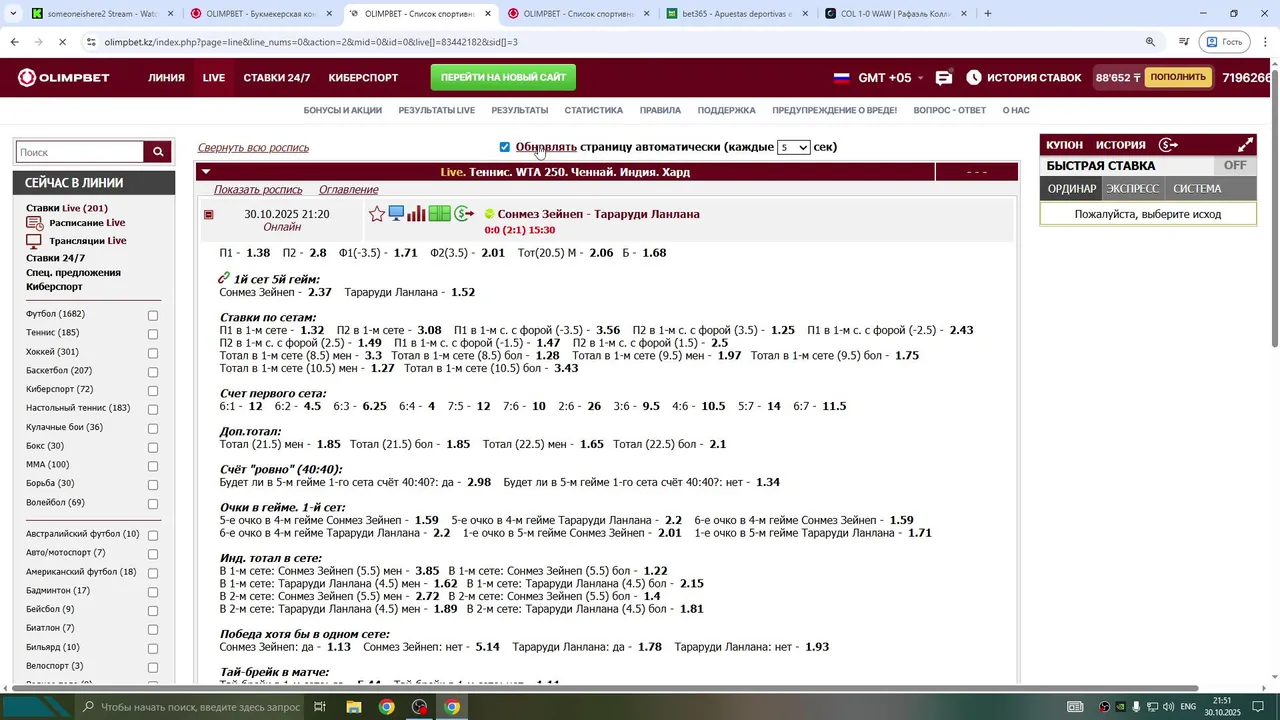The image size is (1280, 720).
Task: Select the ЛИНИЯ menu item
Action: tap(167, 78)
